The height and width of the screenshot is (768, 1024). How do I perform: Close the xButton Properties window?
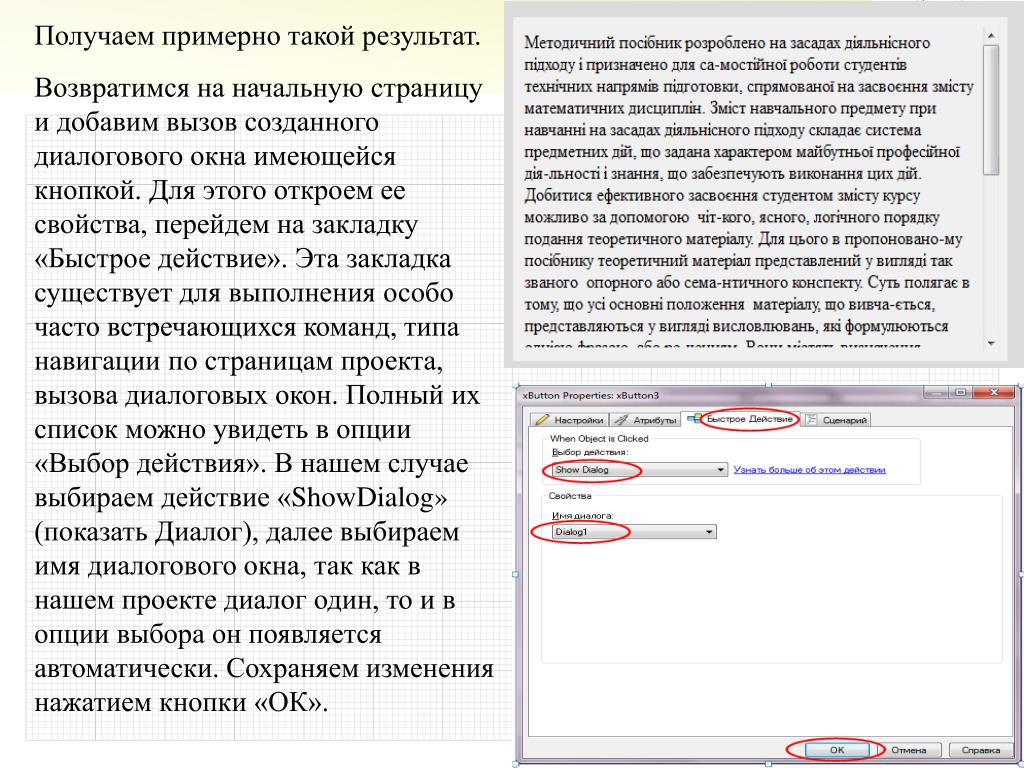coord(993,392)
